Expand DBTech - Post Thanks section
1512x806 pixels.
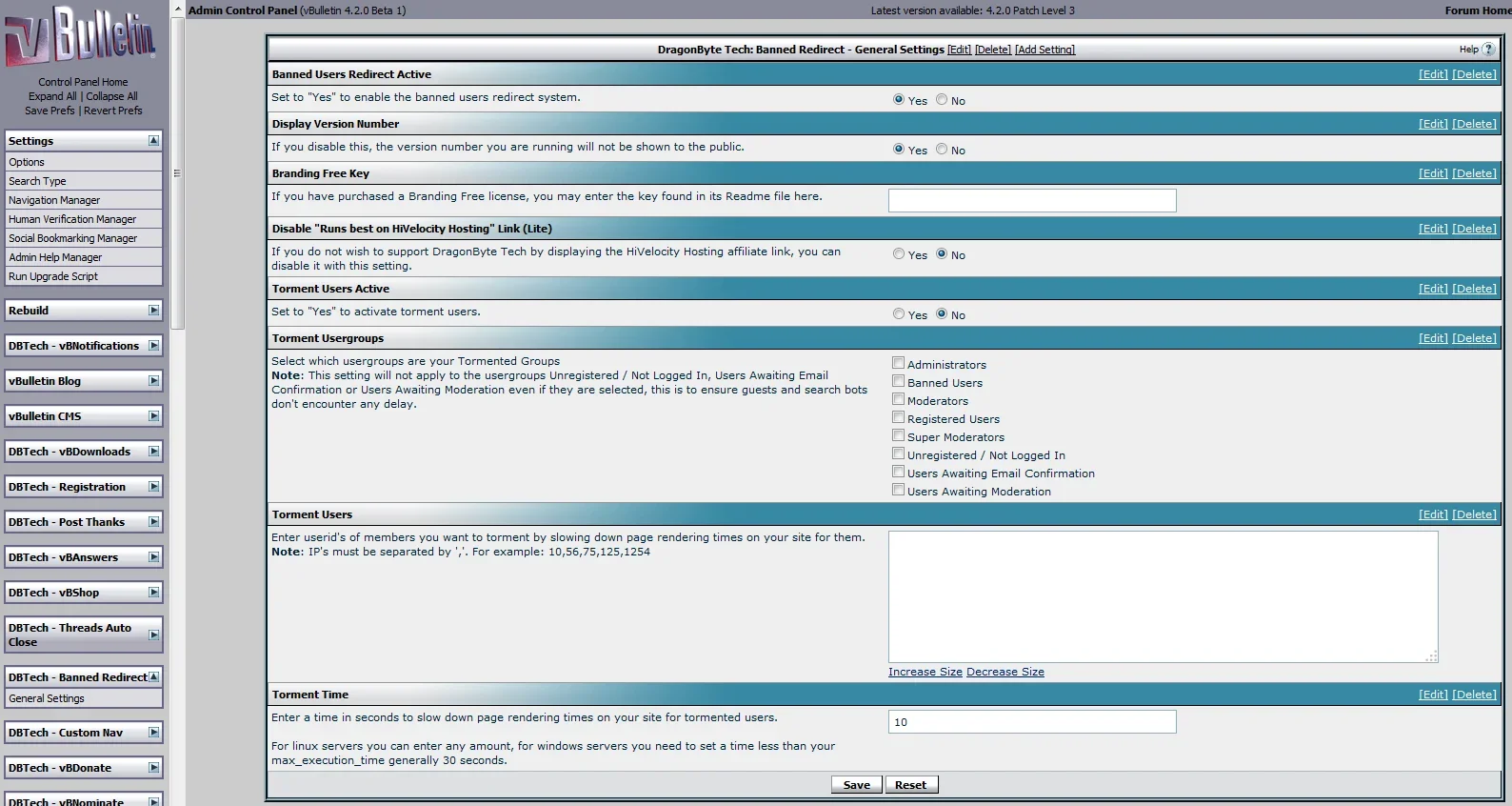[x=153, y=521]
